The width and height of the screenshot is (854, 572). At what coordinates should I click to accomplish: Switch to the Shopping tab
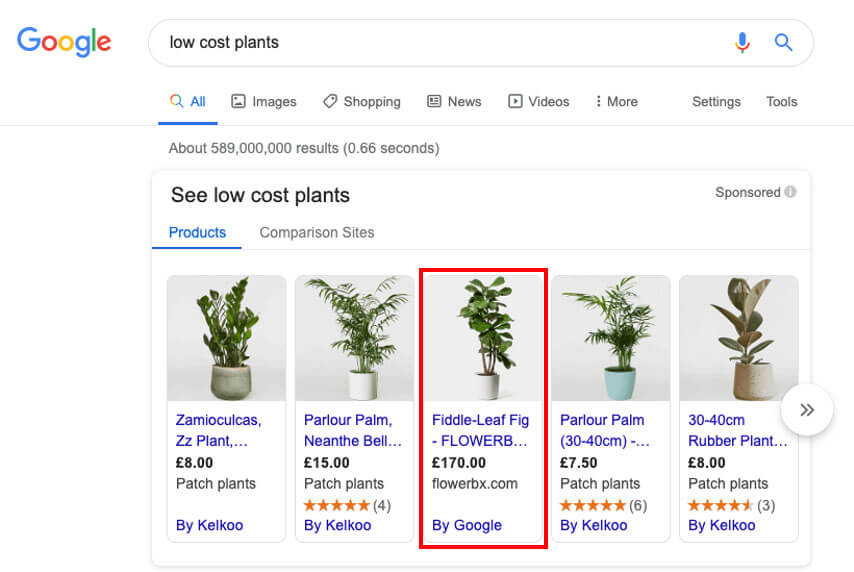pyautogui.click(x=362, y=102)
